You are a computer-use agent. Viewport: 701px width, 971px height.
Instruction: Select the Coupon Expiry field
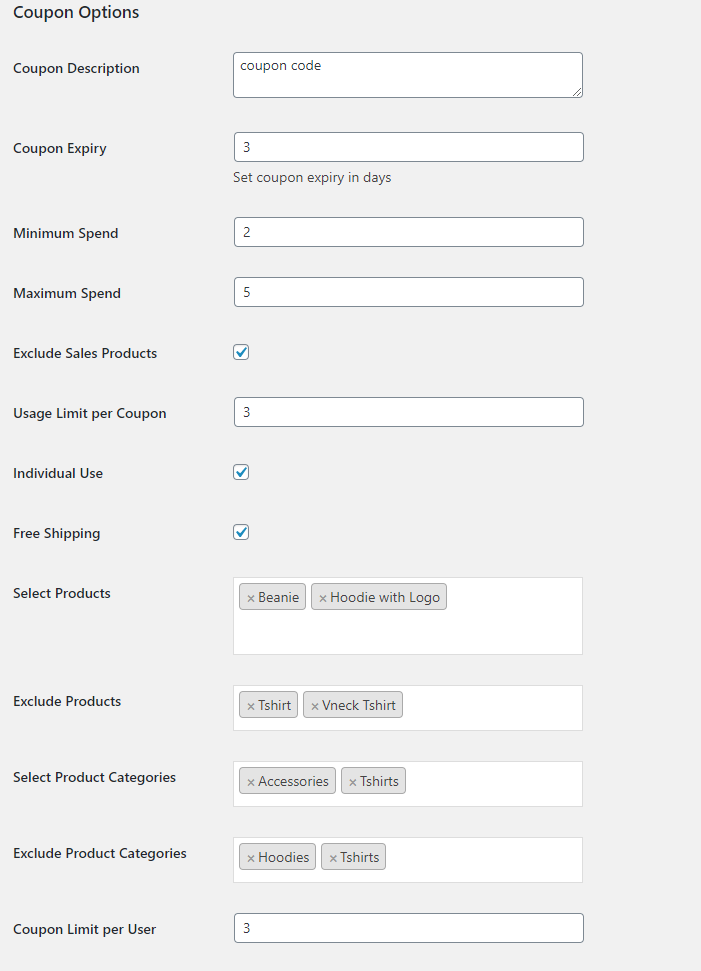click(407, 146)
